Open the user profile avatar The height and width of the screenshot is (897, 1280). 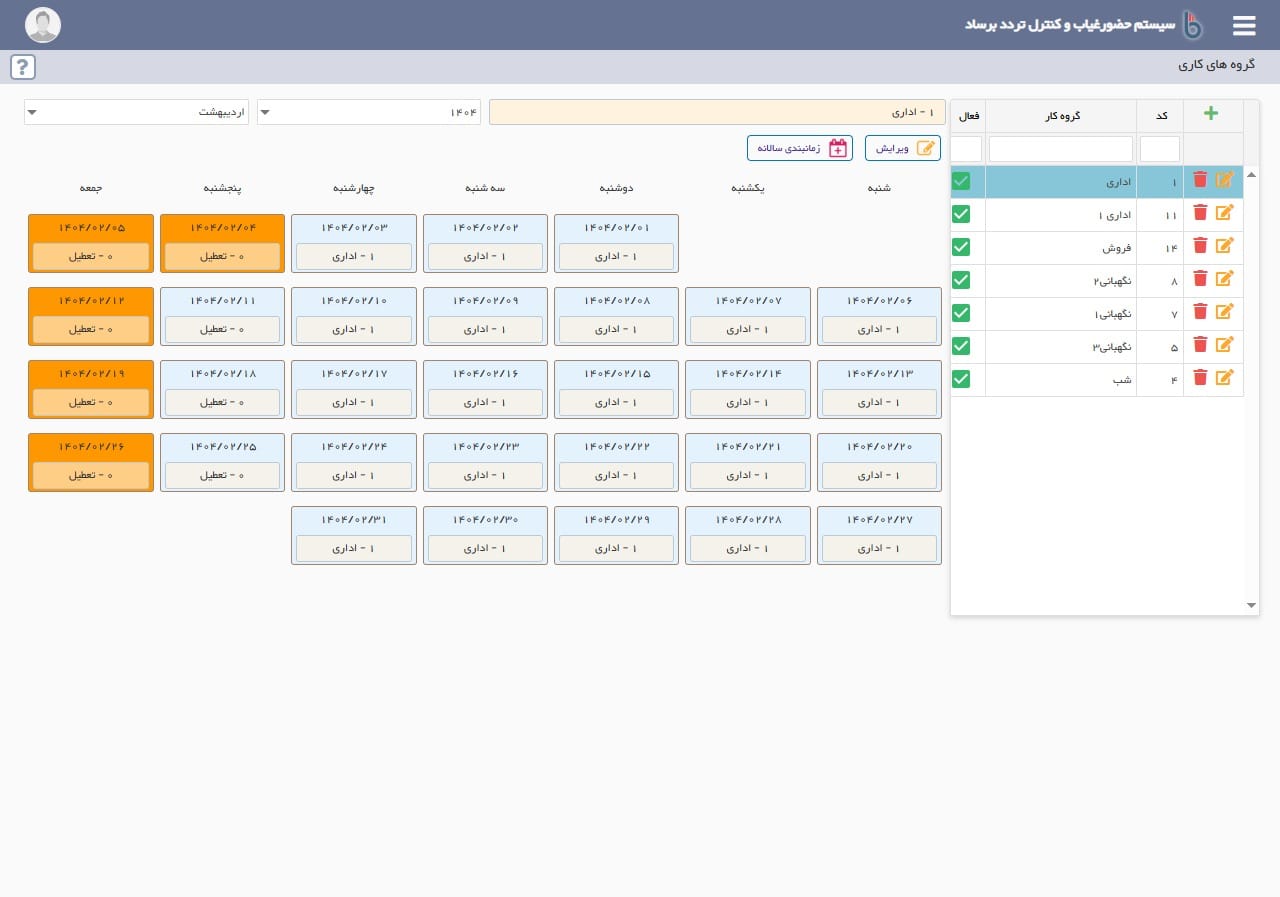tap(43, 25)
